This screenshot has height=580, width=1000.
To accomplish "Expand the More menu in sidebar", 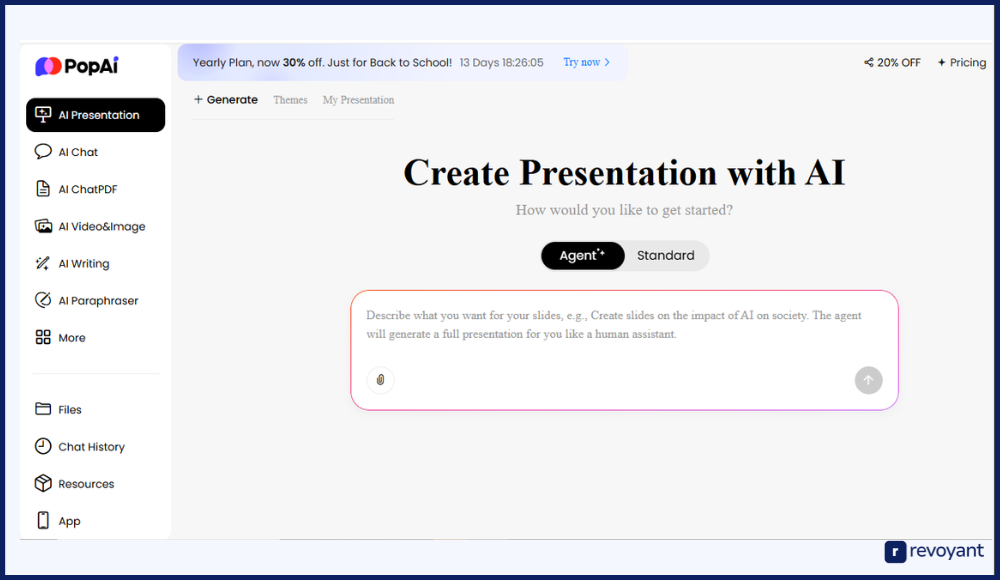I will [x=71, y=338].
